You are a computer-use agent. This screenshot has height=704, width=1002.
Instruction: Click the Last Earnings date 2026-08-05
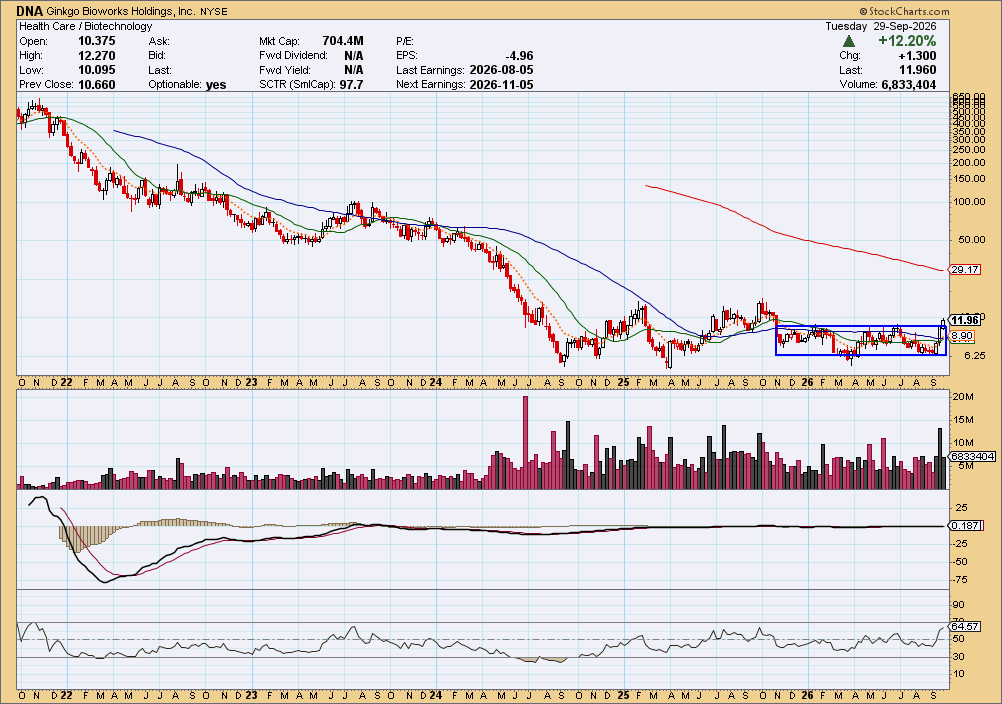[501, 70]
